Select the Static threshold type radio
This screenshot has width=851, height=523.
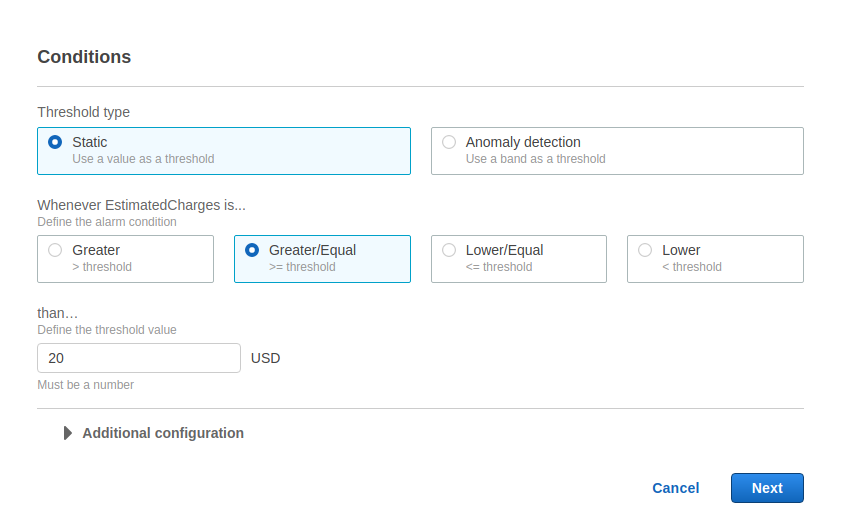point(55,142)
